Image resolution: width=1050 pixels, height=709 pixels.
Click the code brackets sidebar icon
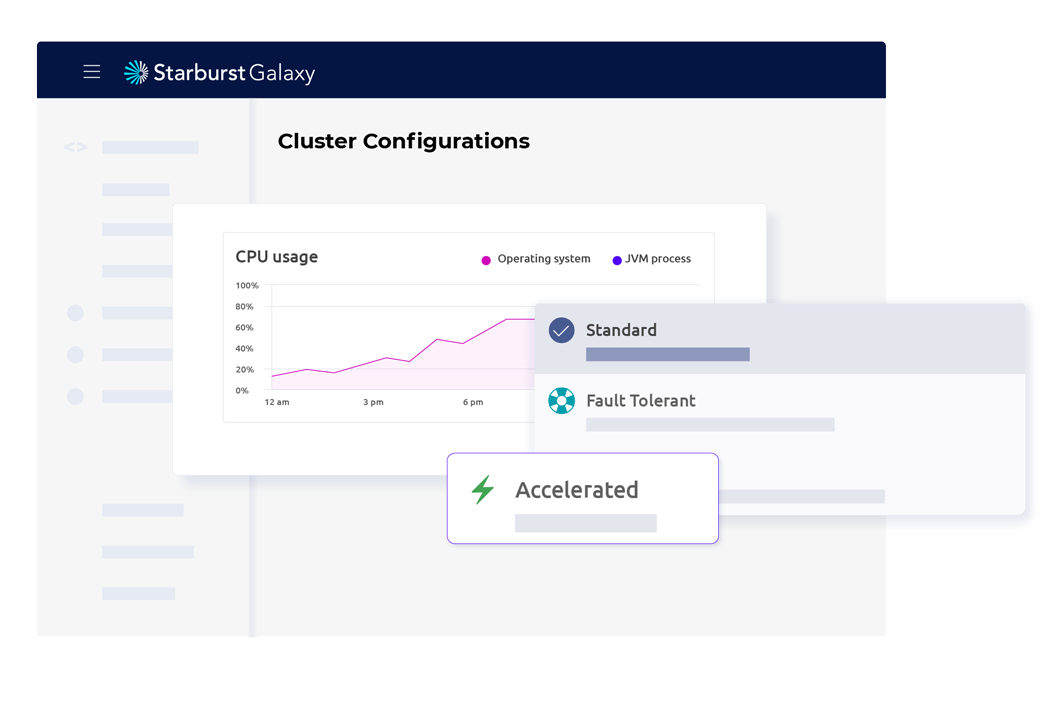point(76,147)
